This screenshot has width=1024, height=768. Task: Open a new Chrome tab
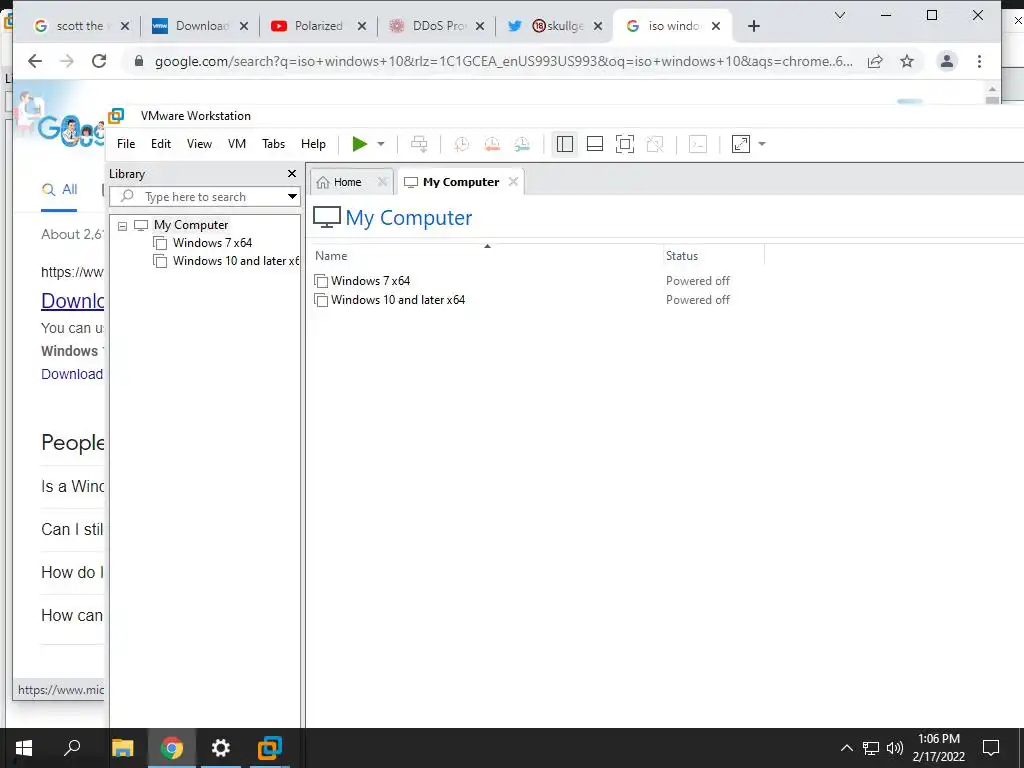754,26
